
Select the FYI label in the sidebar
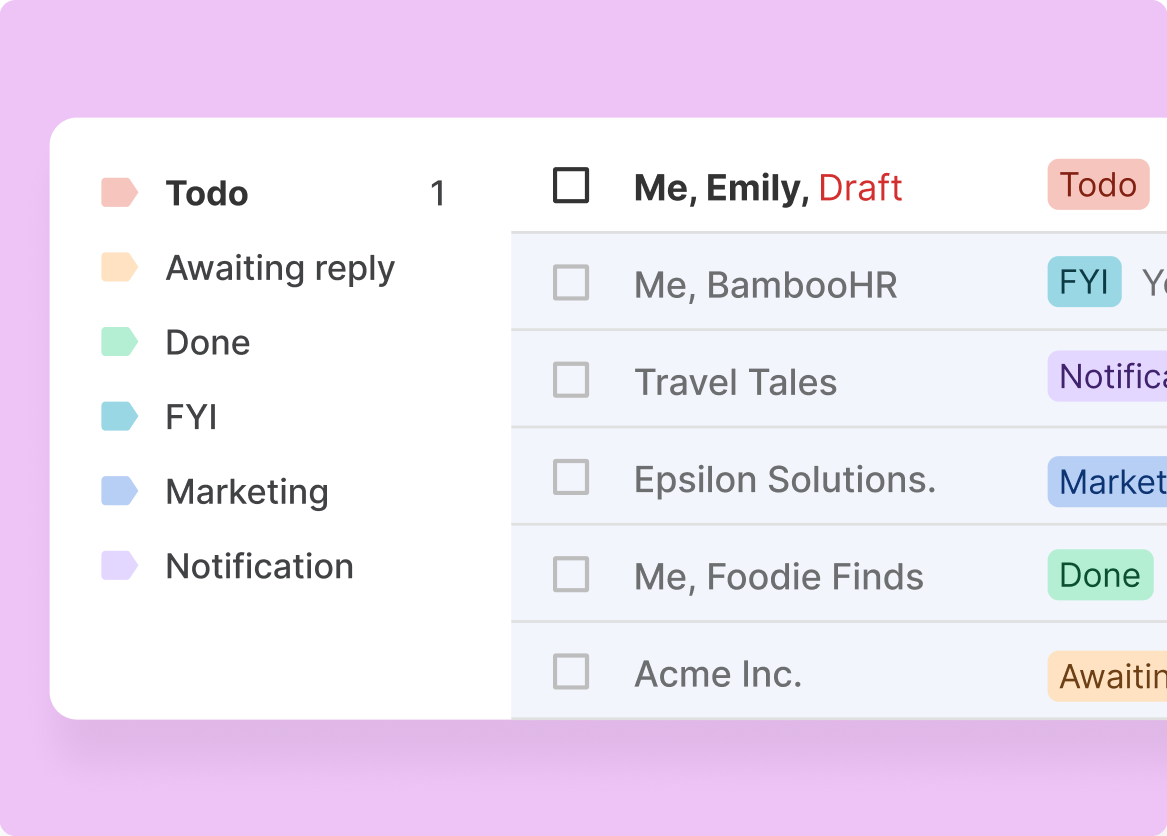click(x=192, y=416)
